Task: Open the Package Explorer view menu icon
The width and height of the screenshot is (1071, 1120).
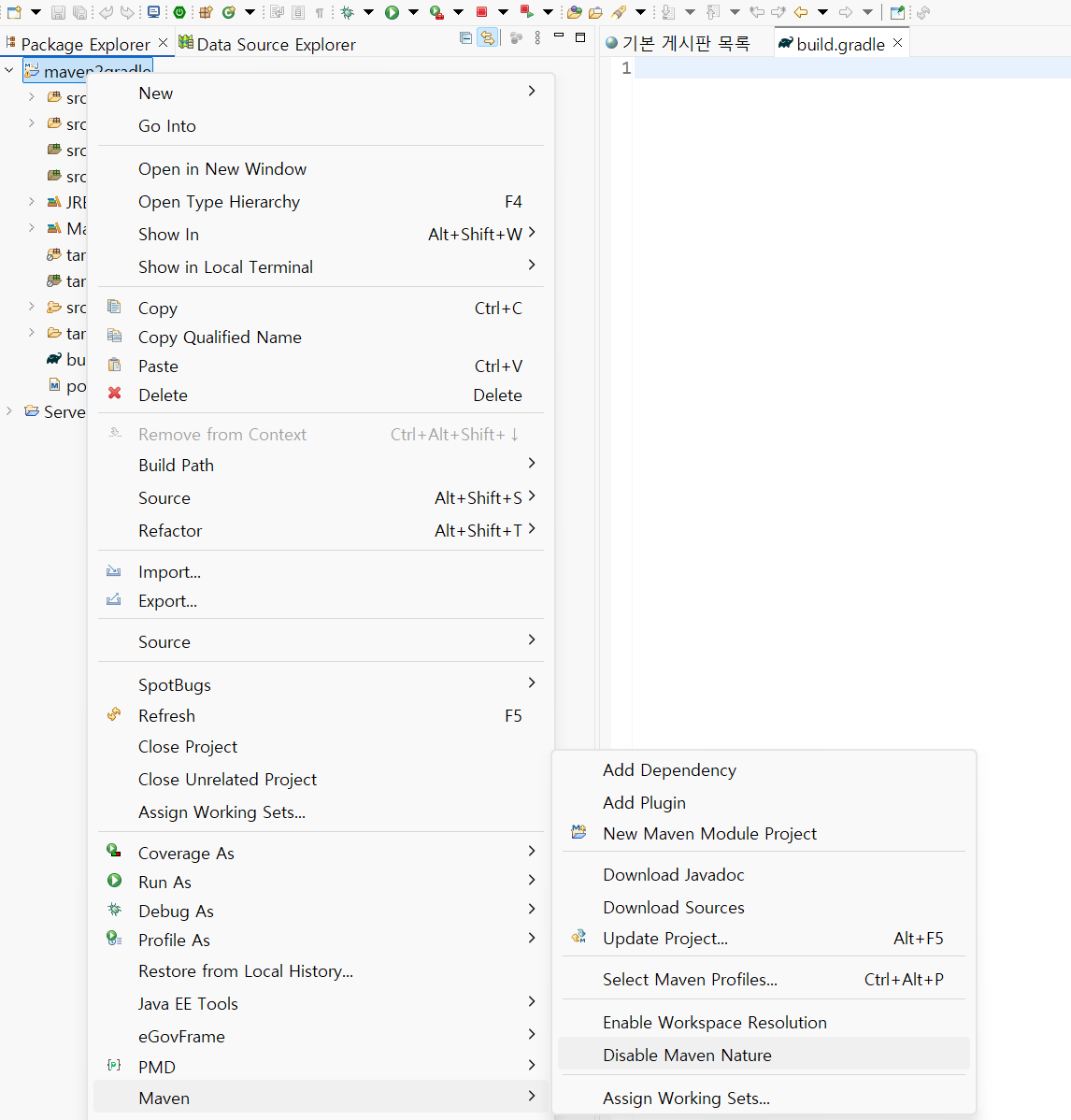Action: click(x=537, y=38)
